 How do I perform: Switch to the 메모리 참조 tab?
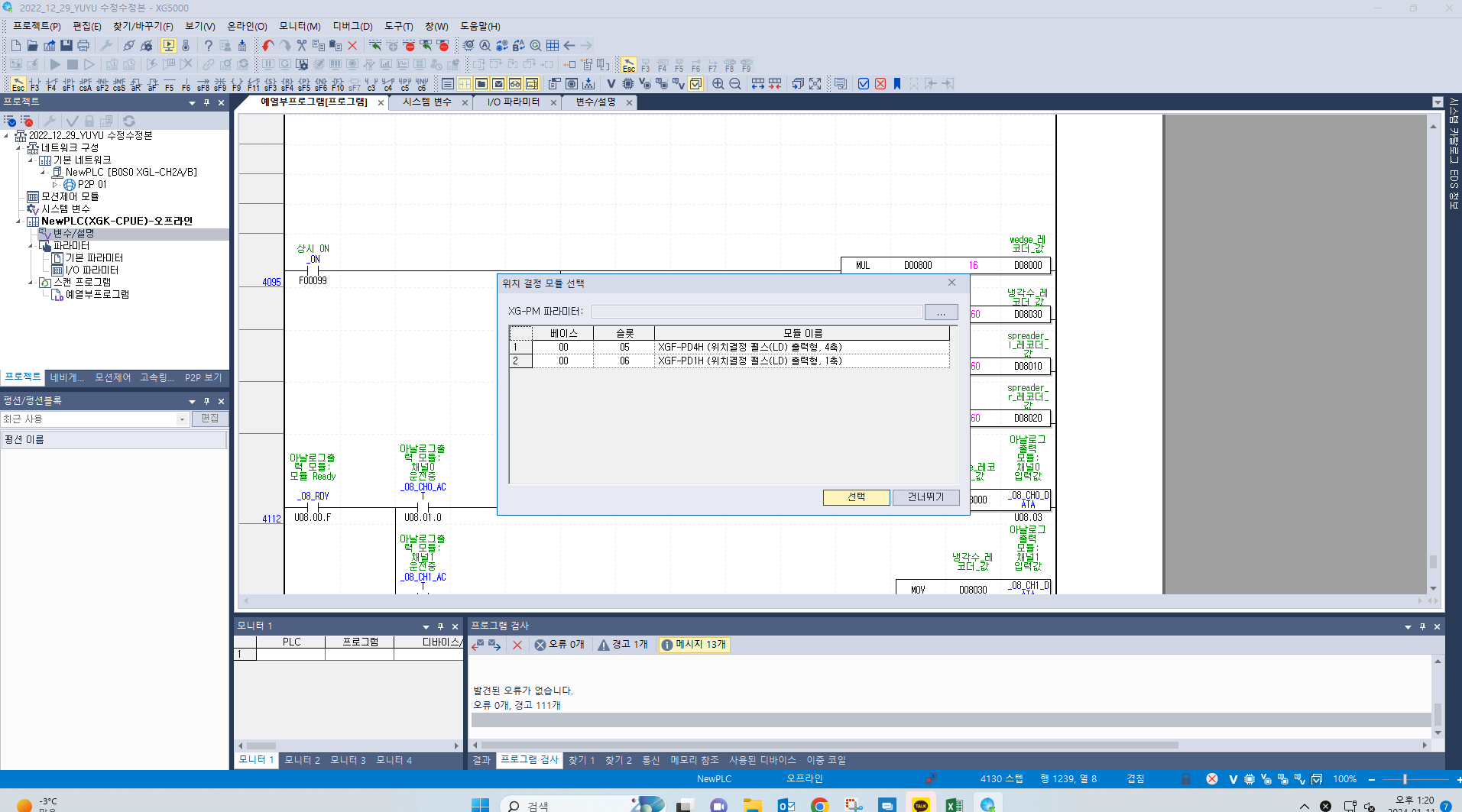[695, 760]
